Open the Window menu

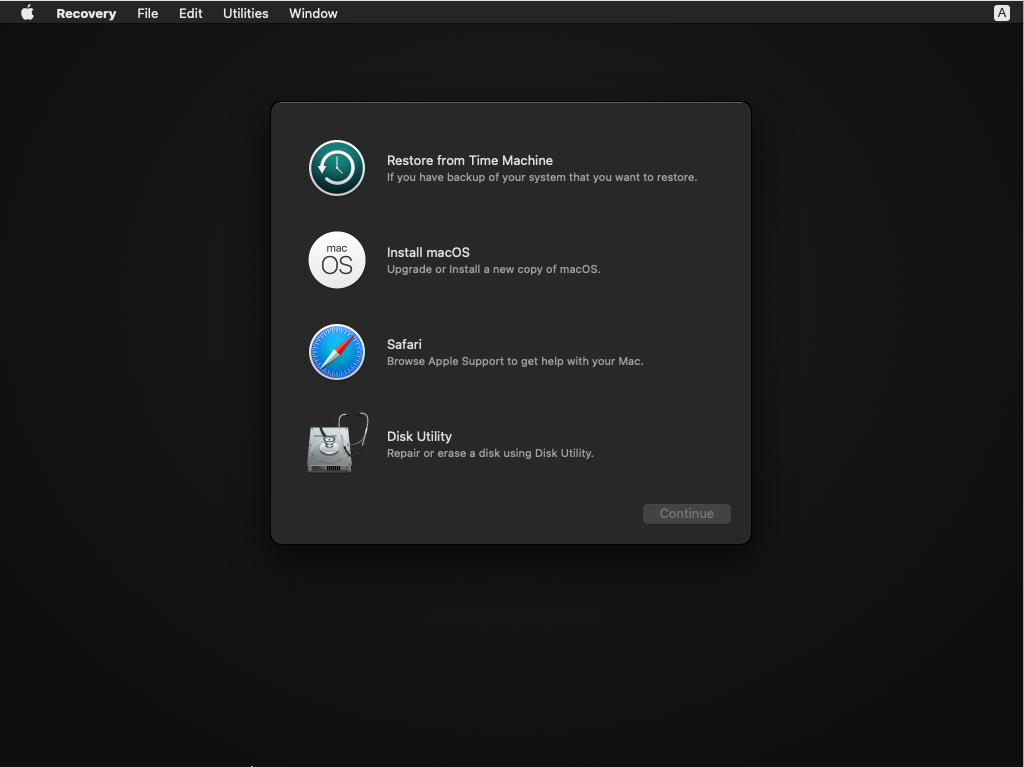click(313, 13)
